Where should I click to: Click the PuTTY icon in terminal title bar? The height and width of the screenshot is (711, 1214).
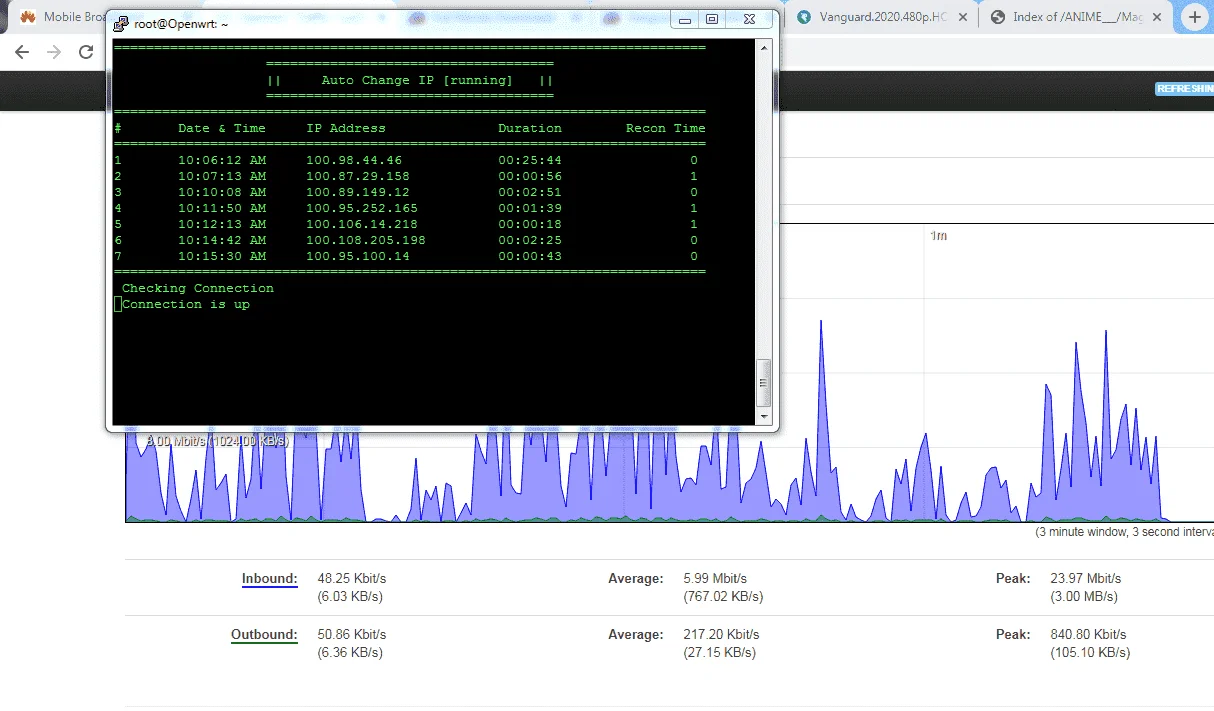pyautogui.click(x=121, y=24)
